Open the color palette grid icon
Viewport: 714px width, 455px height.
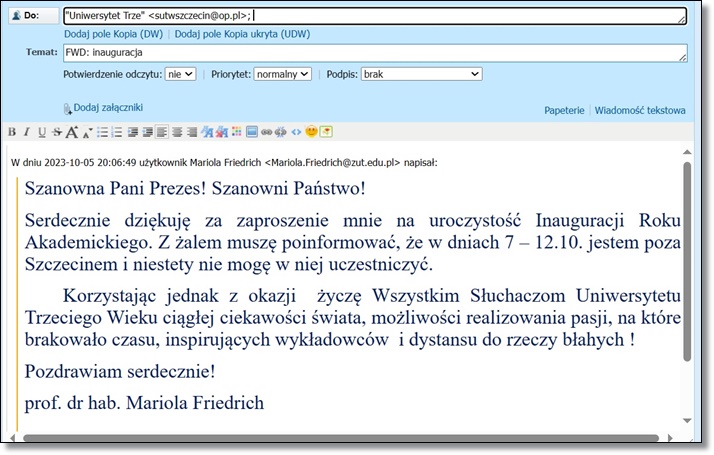(236, 132)
